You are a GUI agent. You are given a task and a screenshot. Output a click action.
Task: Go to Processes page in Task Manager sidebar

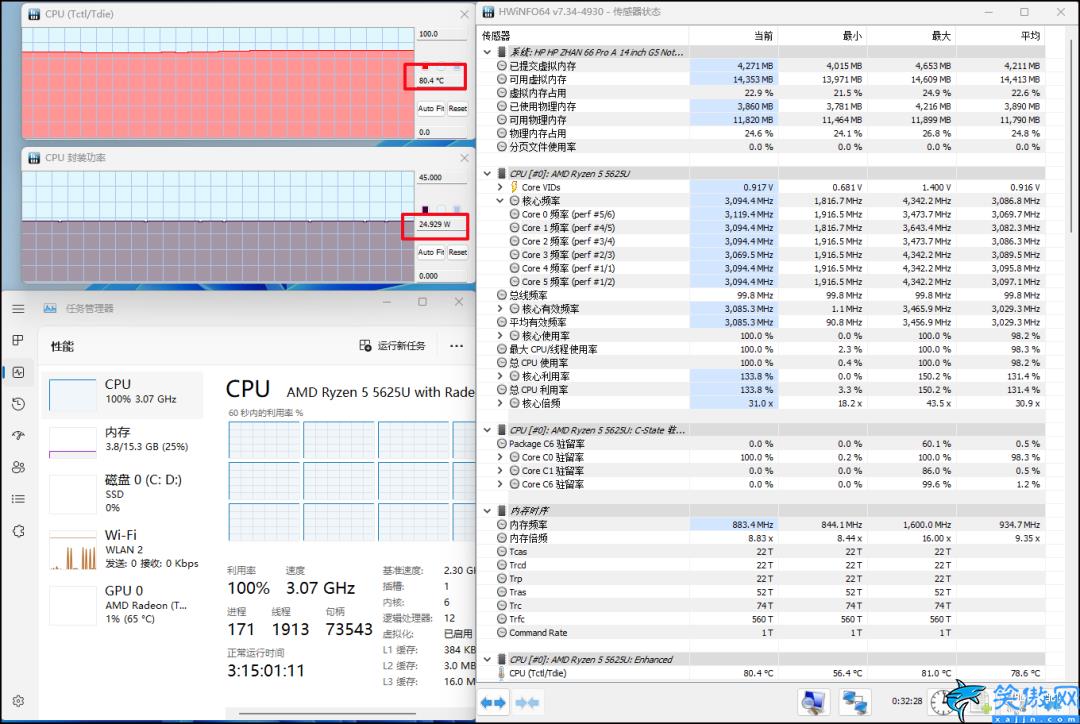19,340
